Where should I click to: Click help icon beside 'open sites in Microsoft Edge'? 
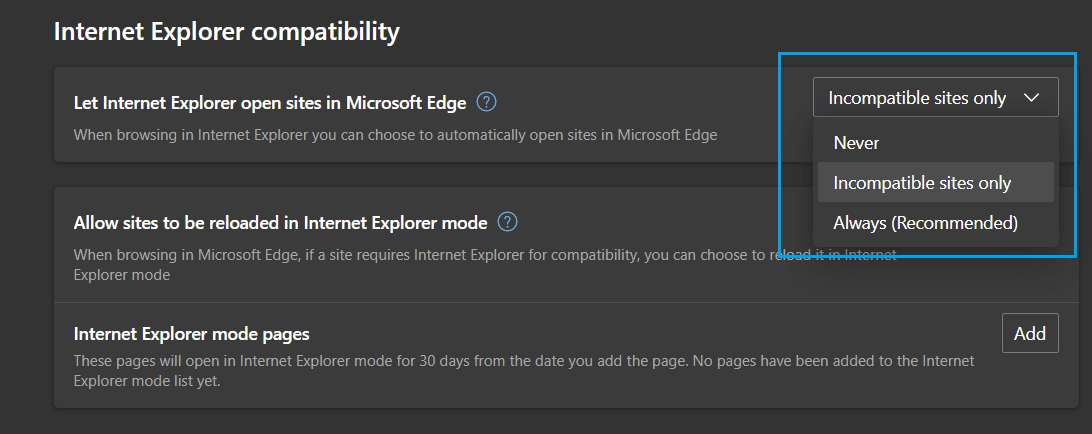pyautogui.click(x=486, y=102)
